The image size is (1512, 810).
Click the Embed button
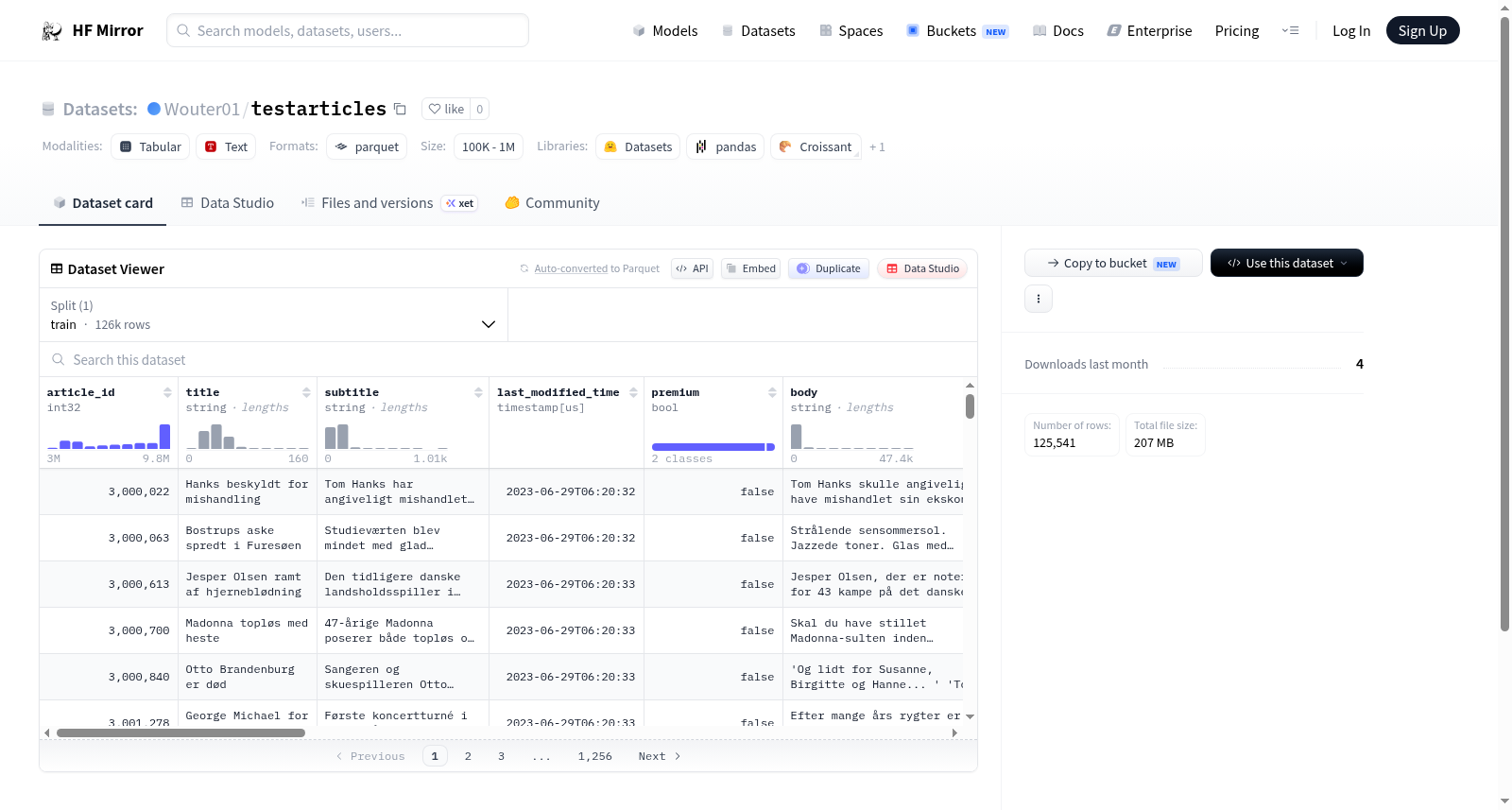tap(751, 268)
